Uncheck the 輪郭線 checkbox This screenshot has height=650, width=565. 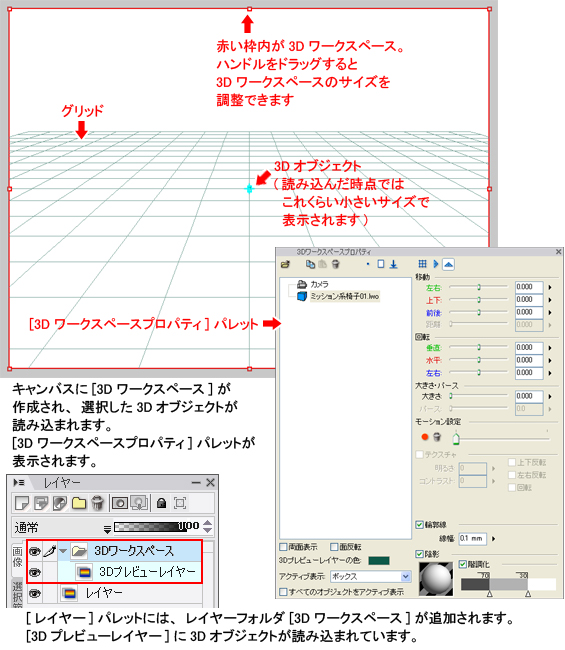click(420, 524)
